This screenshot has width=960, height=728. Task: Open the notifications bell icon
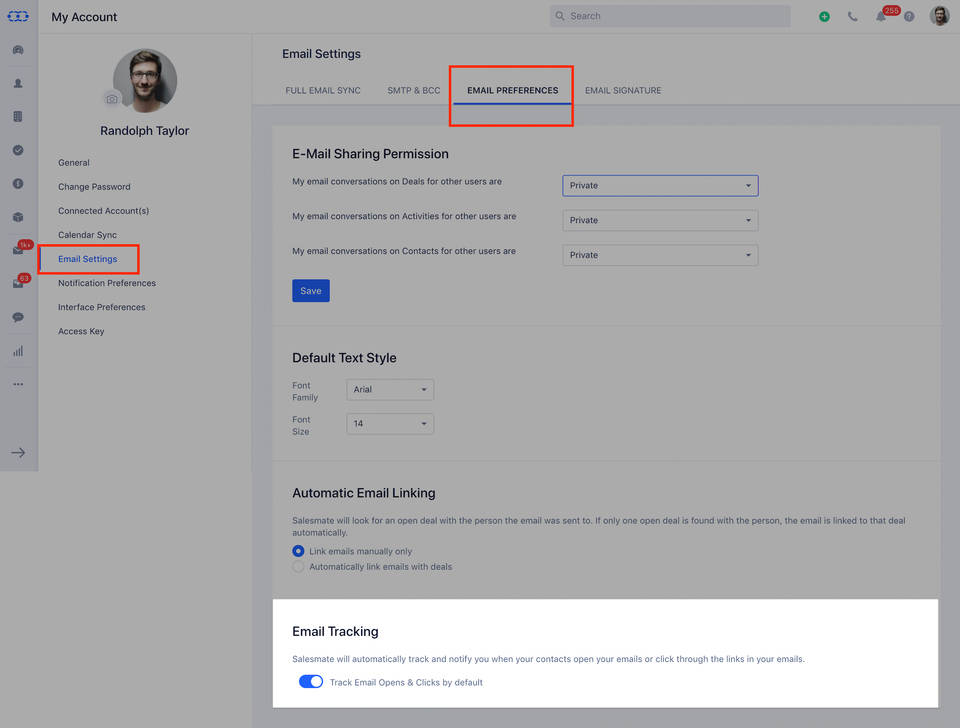tap(881, 17)
